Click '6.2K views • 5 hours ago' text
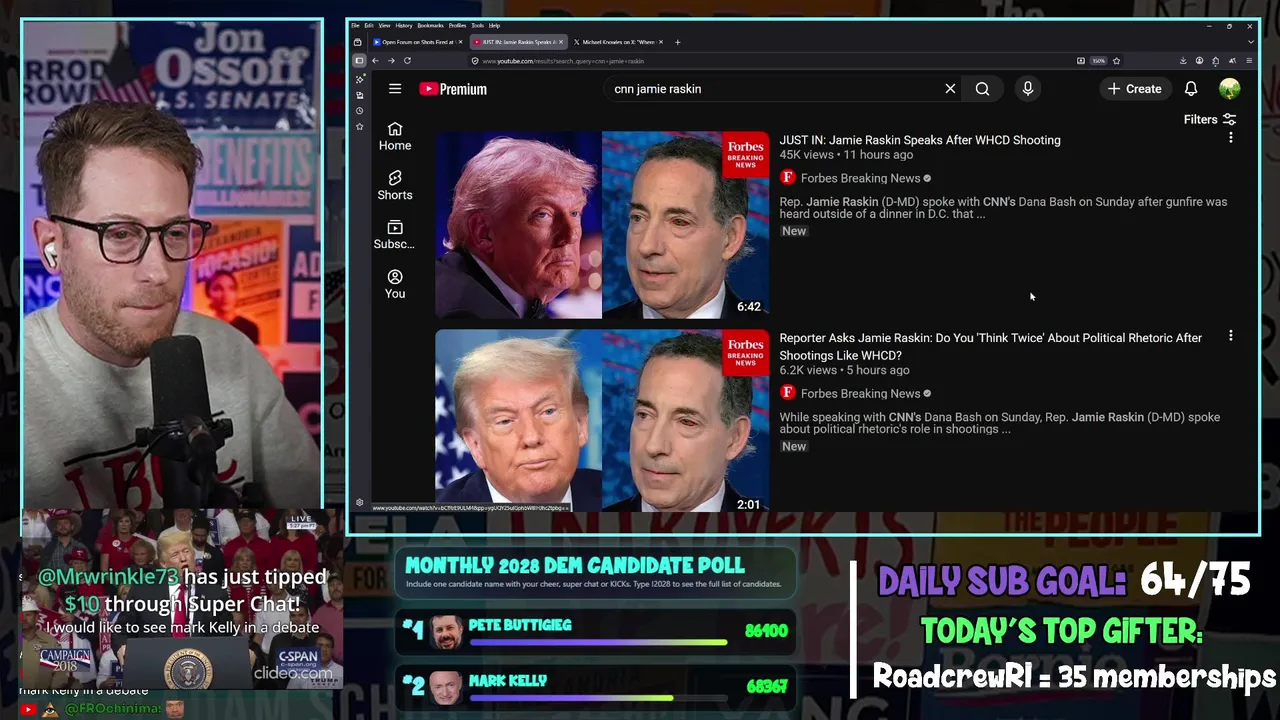Screen dimensions: 1280x720 [844, 370]
